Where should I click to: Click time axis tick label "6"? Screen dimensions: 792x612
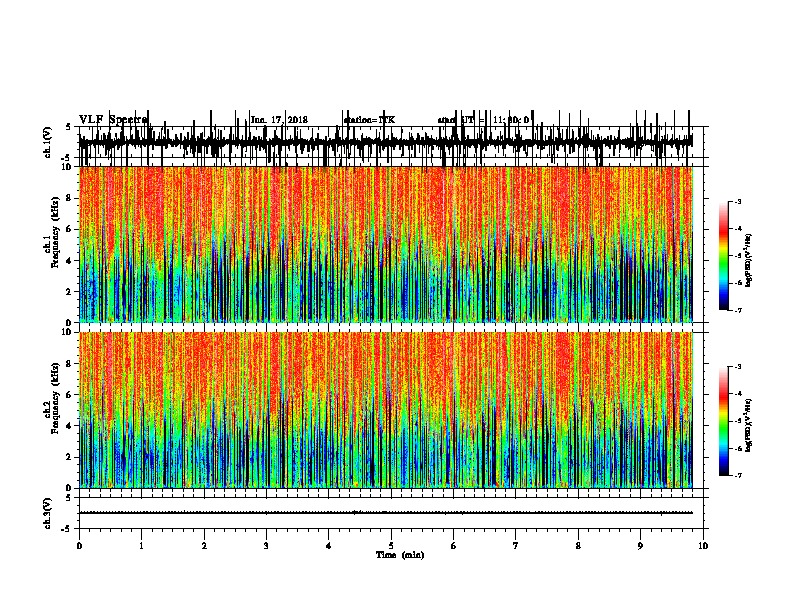click(454, 546)
